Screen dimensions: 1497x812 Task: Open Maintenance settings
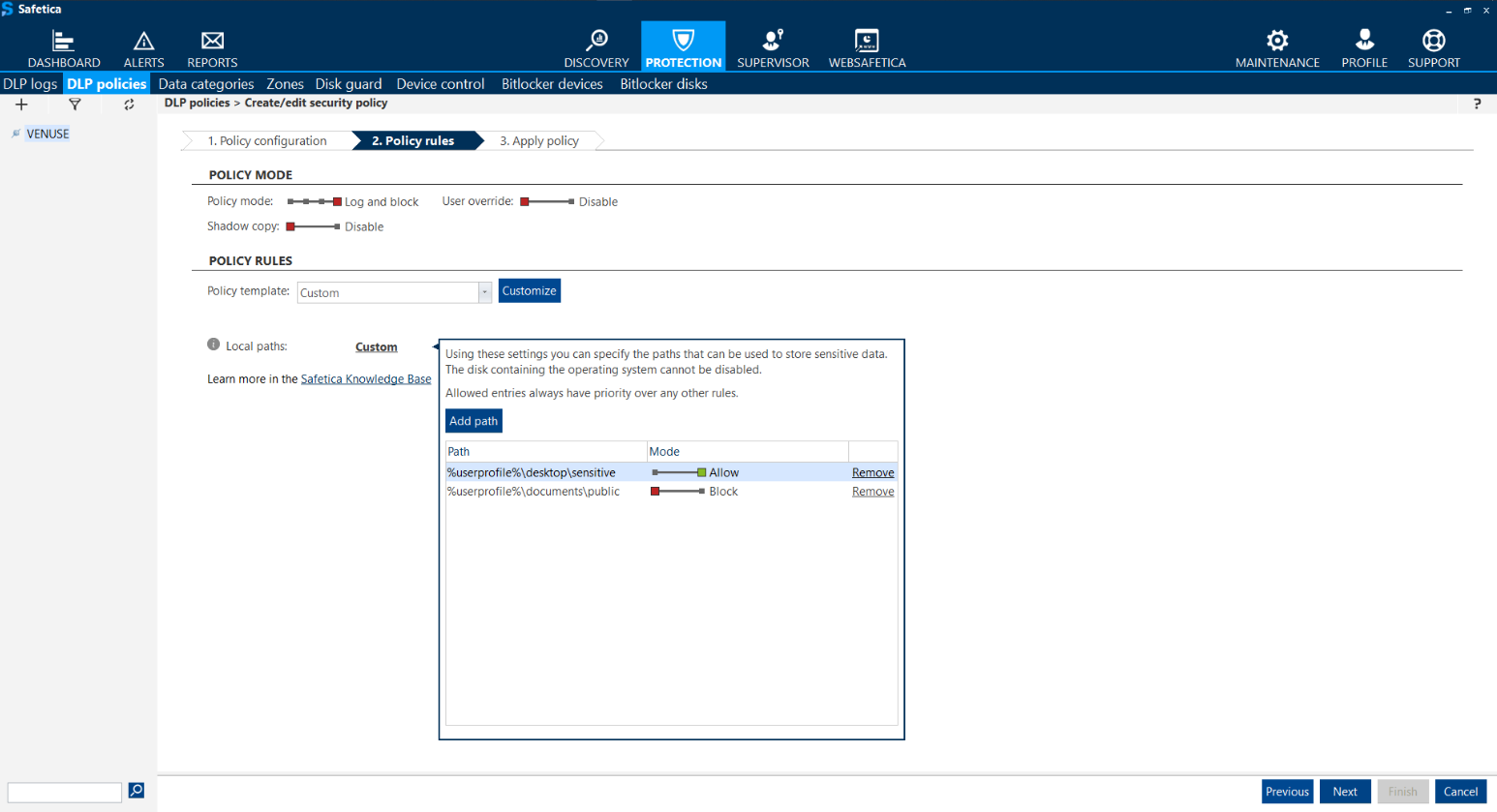[1277, 48]
